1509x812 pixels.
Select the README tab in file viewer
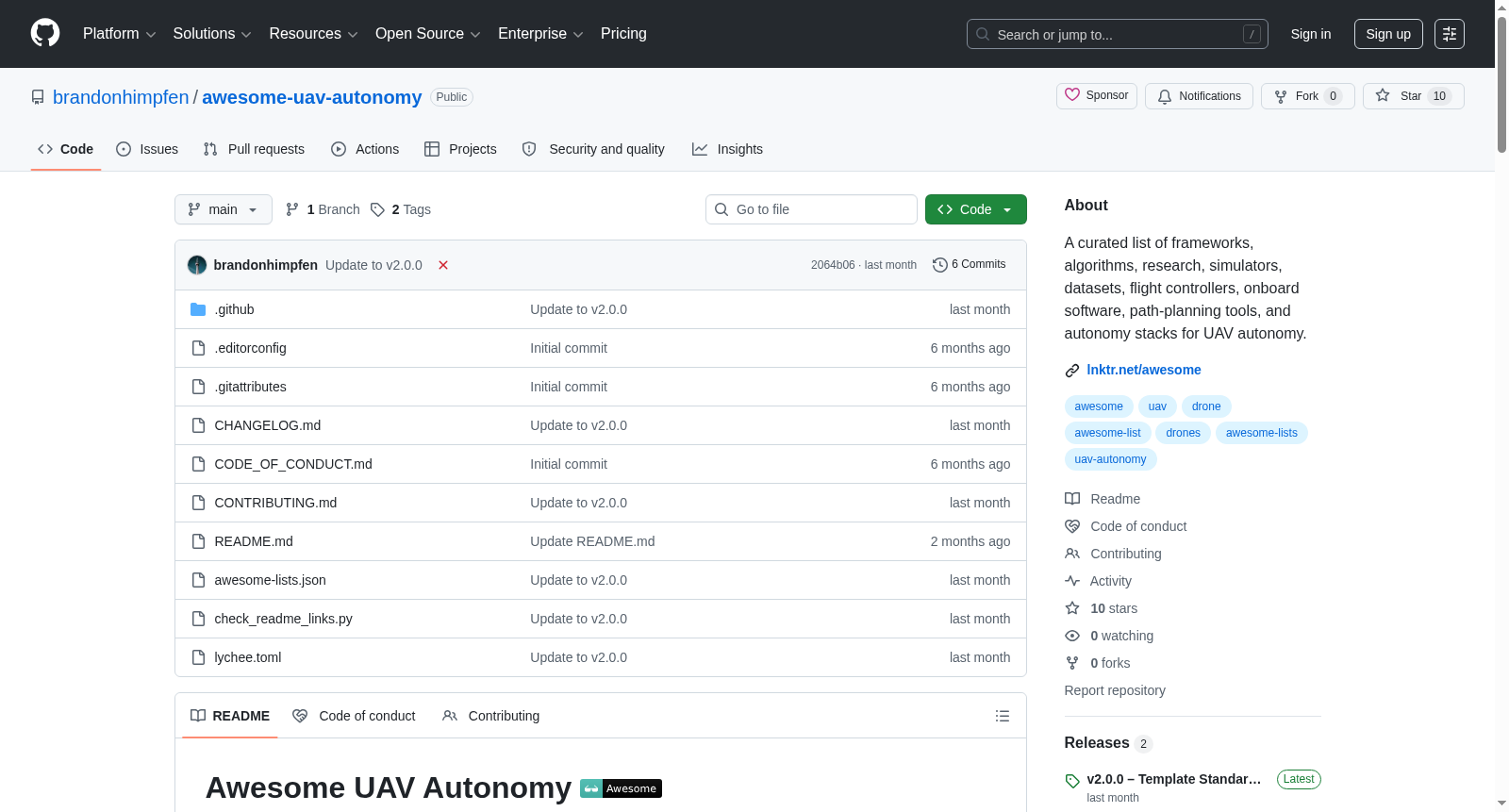(230, 716)
